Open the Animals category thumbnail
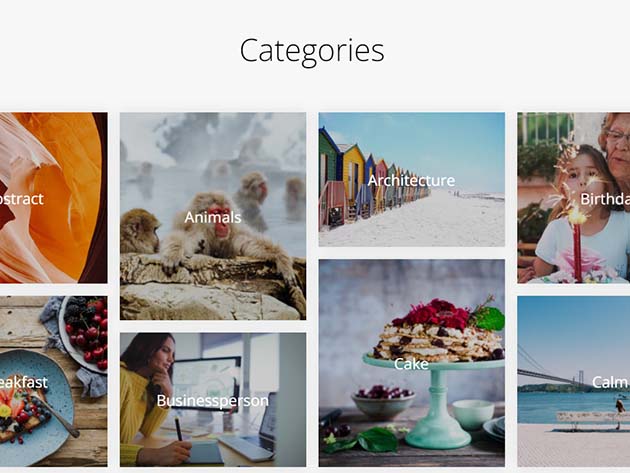The image size is (630, 473). click(213, 216)
